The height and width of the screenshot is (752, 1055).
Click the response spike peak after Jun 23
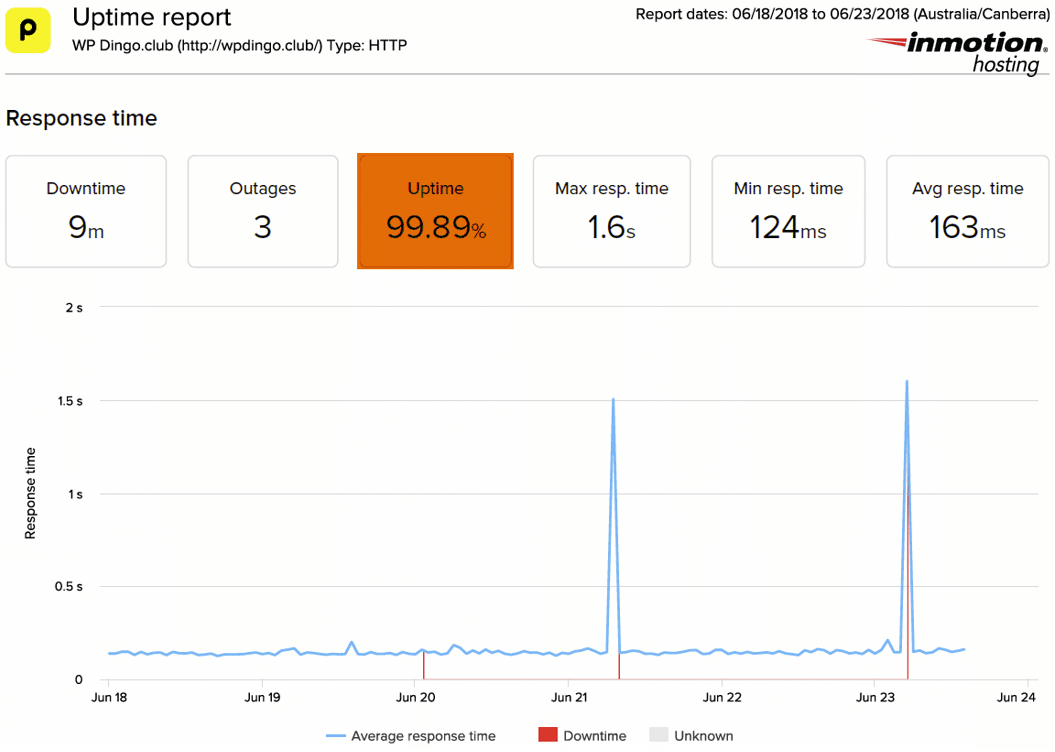[x=907, y=382]
